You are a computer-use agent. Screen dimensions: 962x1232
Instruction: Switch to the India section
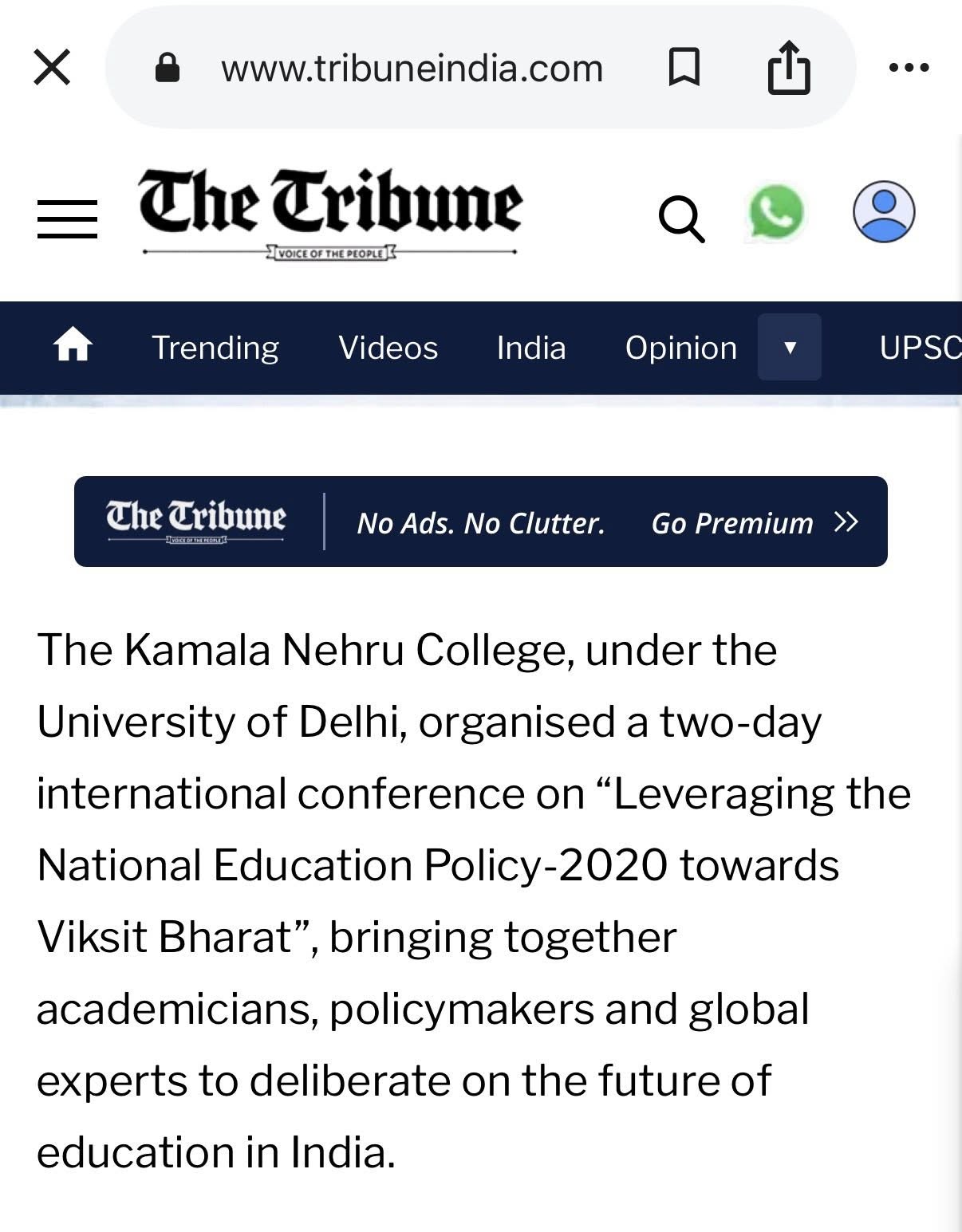pos(531,348)
